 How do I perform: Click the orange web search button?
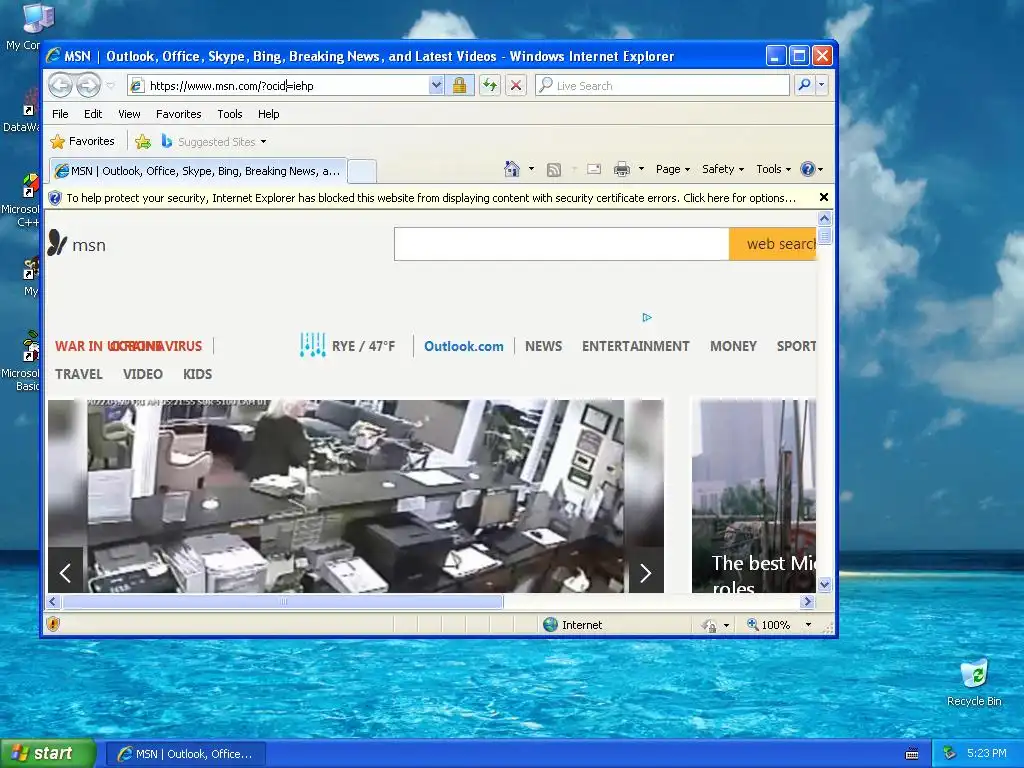tap(773, 244)
